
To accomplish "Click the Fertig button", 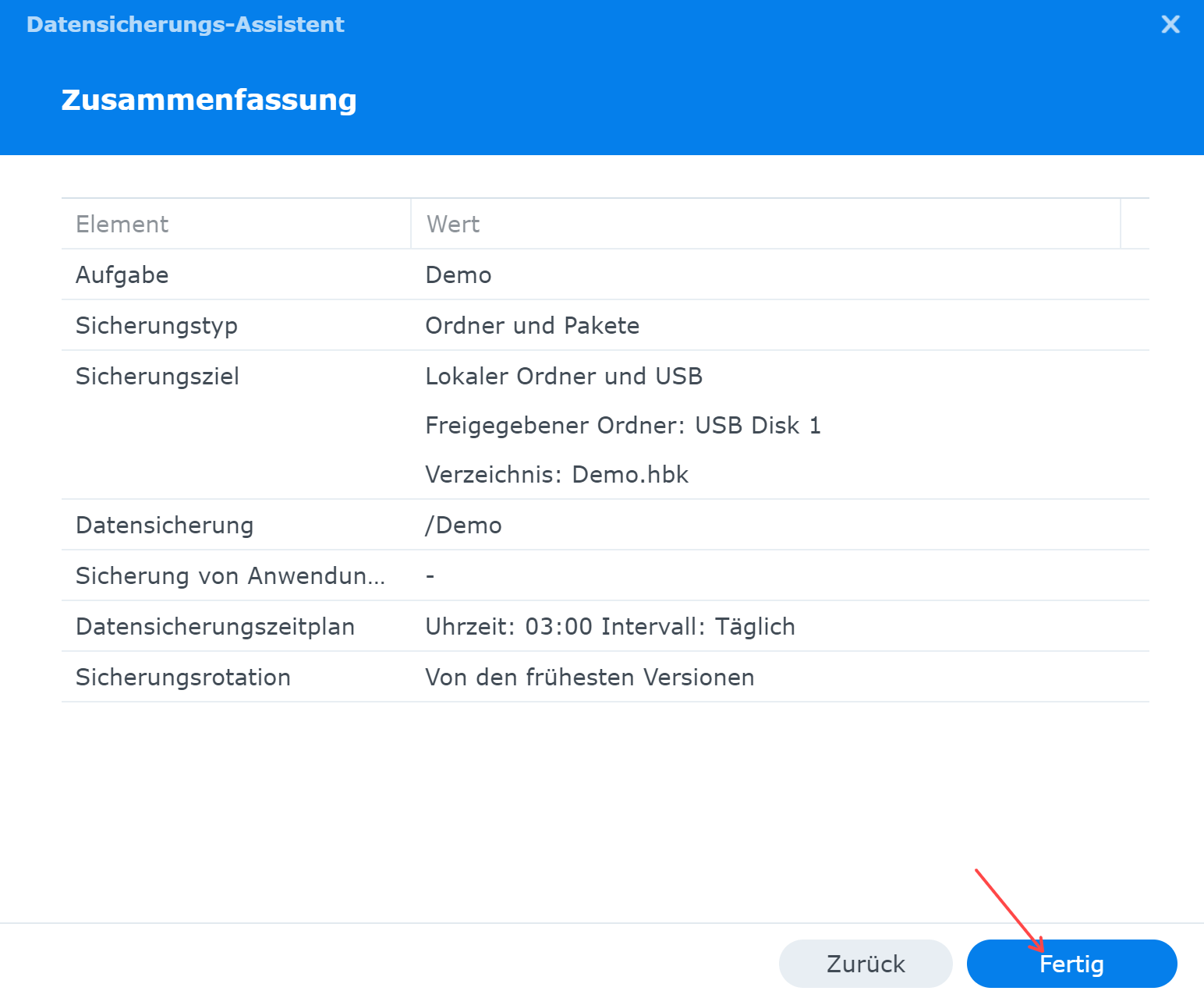I will pyautogui.click(x=1071, y=964).
